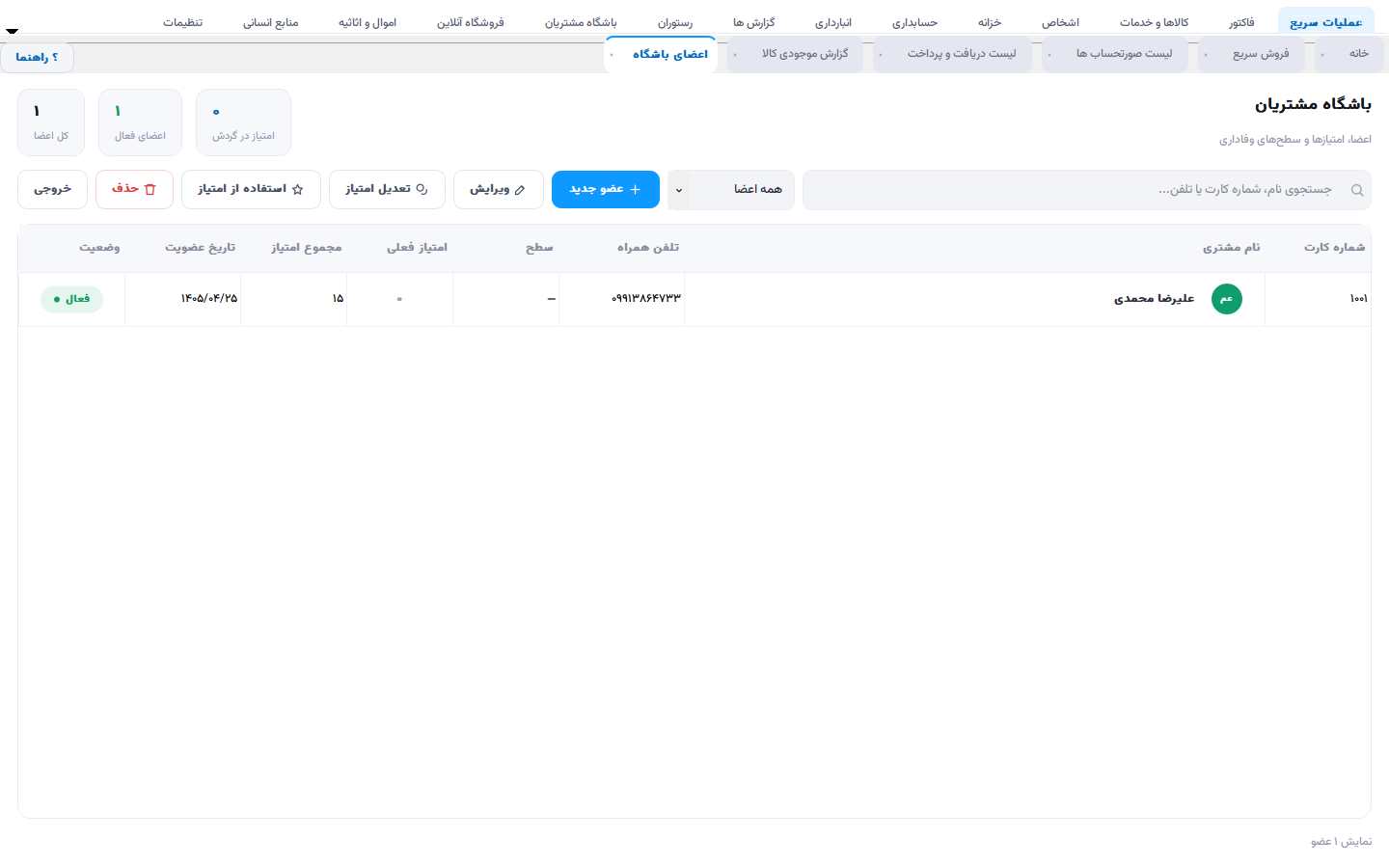Click the راهنما help button

(x=37, y=58)
